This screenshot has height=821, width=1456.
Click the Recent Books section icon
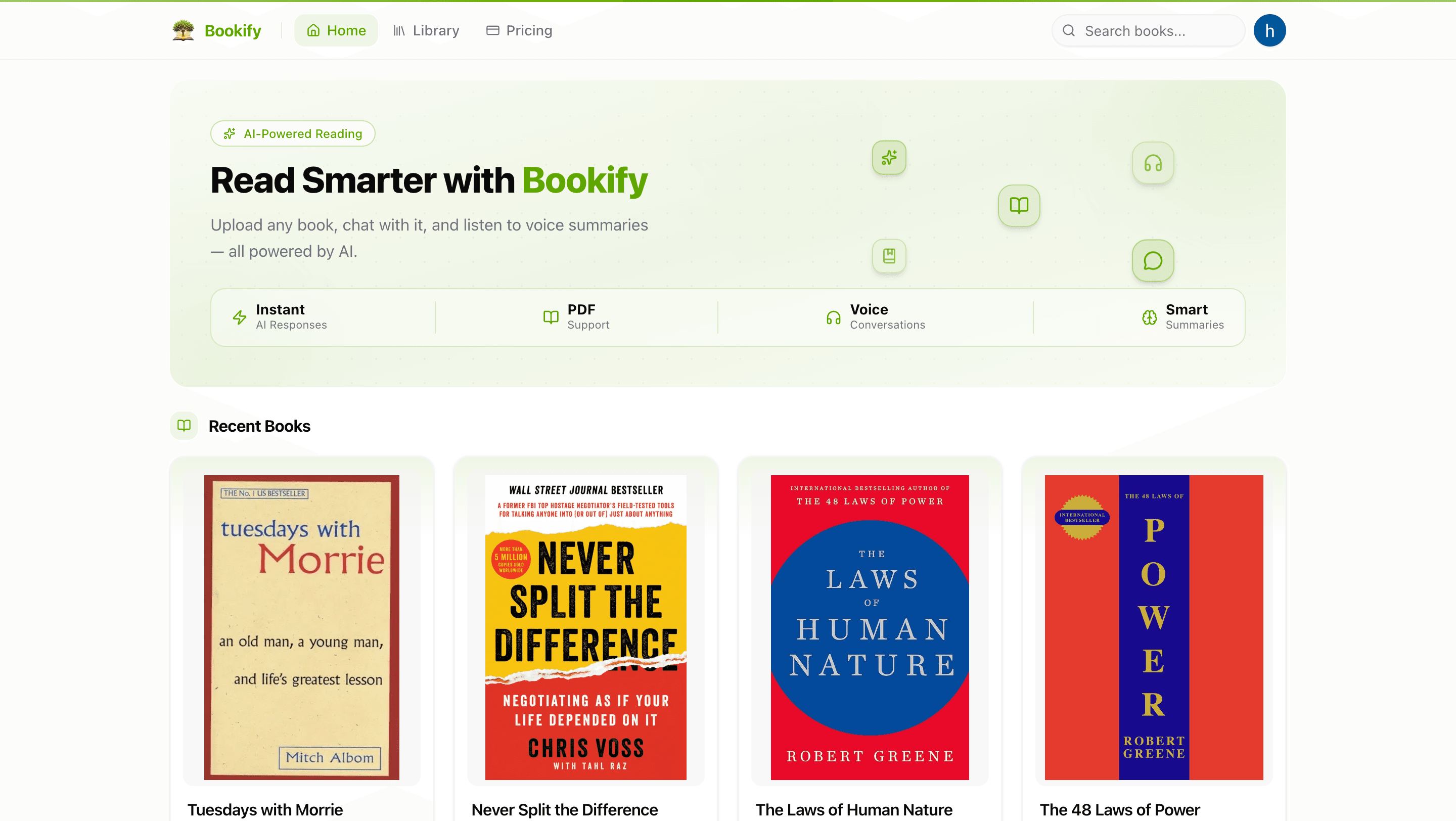[x=183, y=426]
